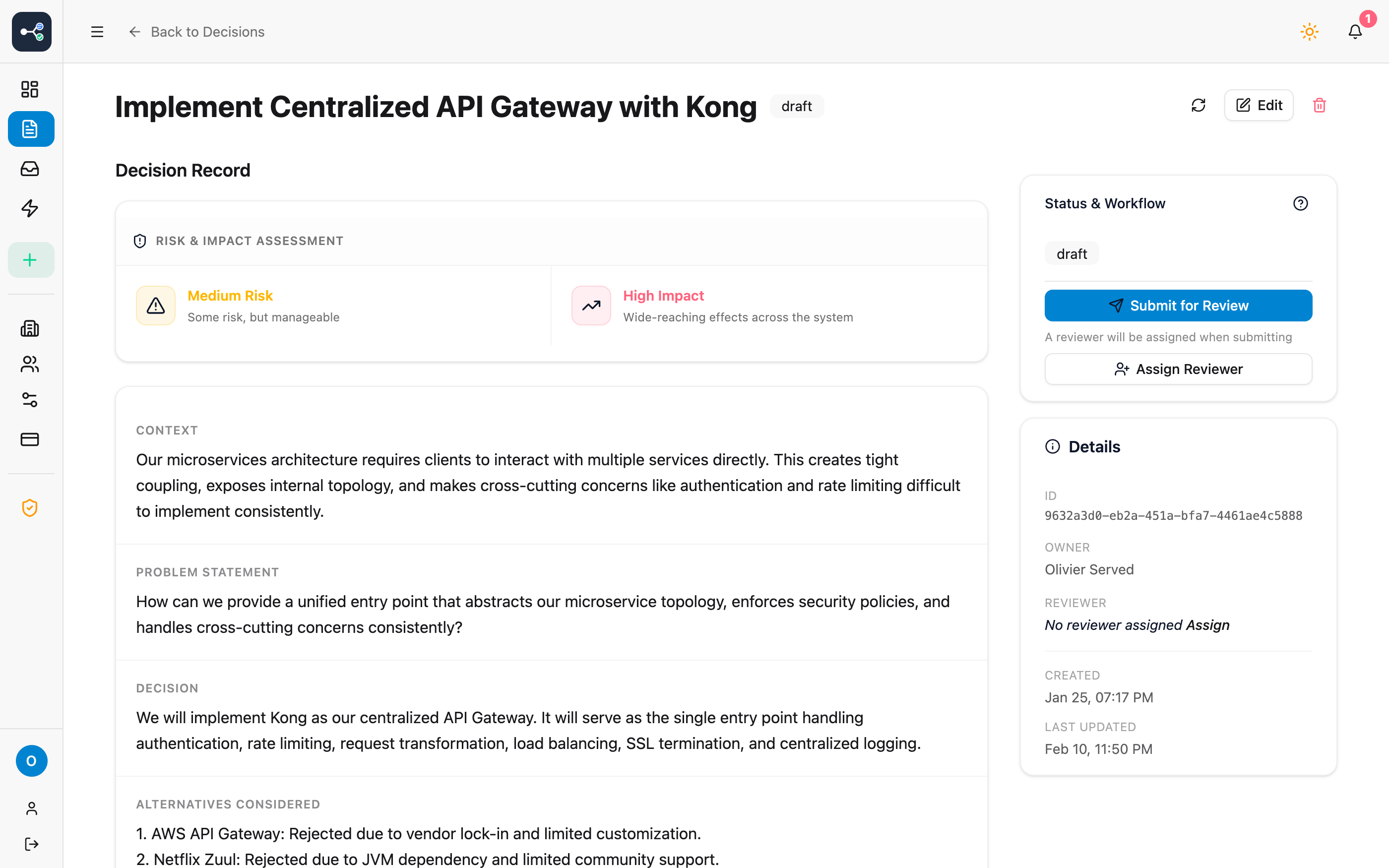Image resolution: width=1389 pixels, height=868 pixels.
Task: Select the Team members icon in sidebar
Action: coord(30,364)
